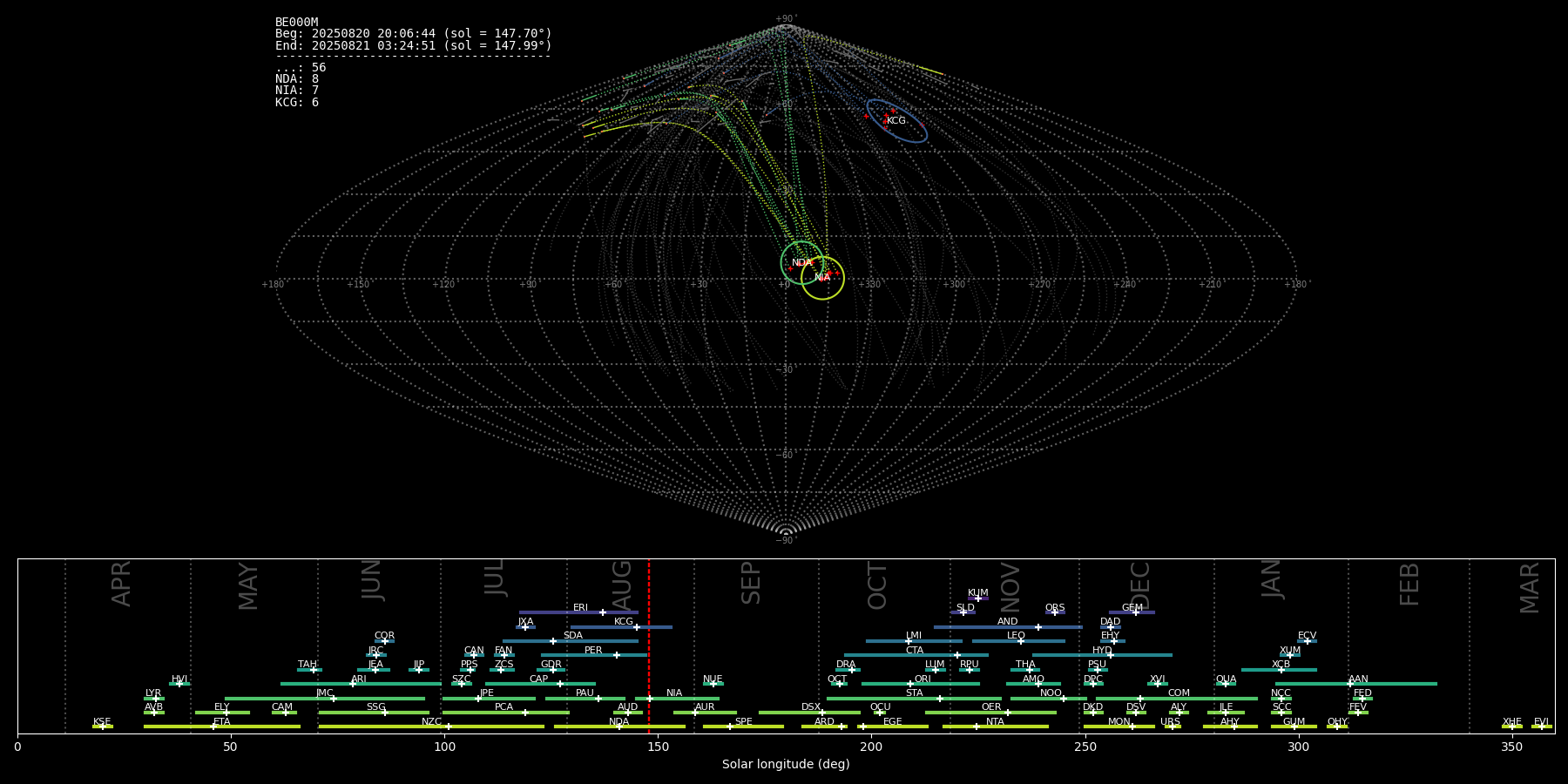The width and height of the screenshot is (1568, 784).
Task: Click the station ID text BE000M
Action: tap(296, 23)
